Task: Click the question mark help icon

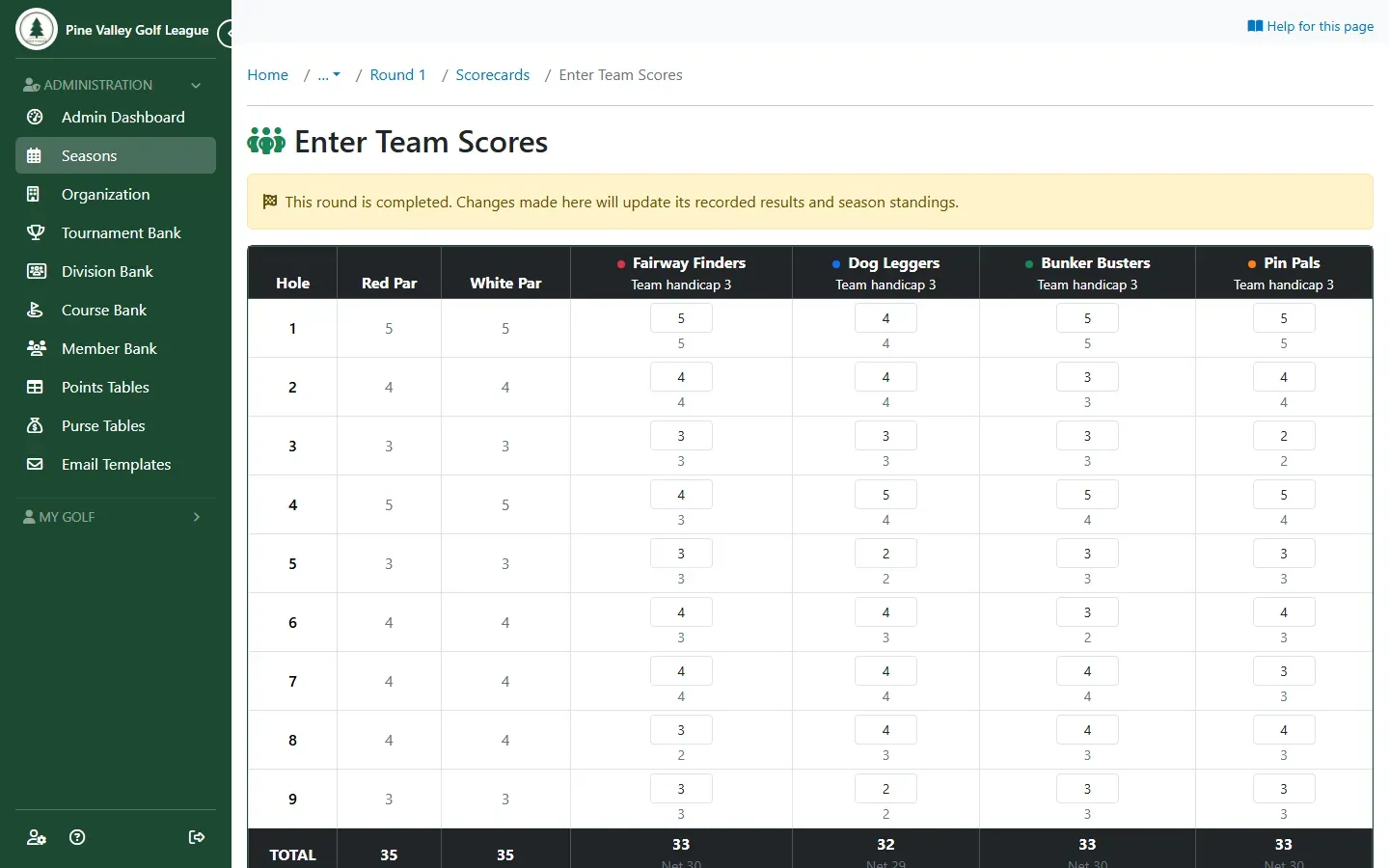Action: pyautogui.click(x=78, y=837)
